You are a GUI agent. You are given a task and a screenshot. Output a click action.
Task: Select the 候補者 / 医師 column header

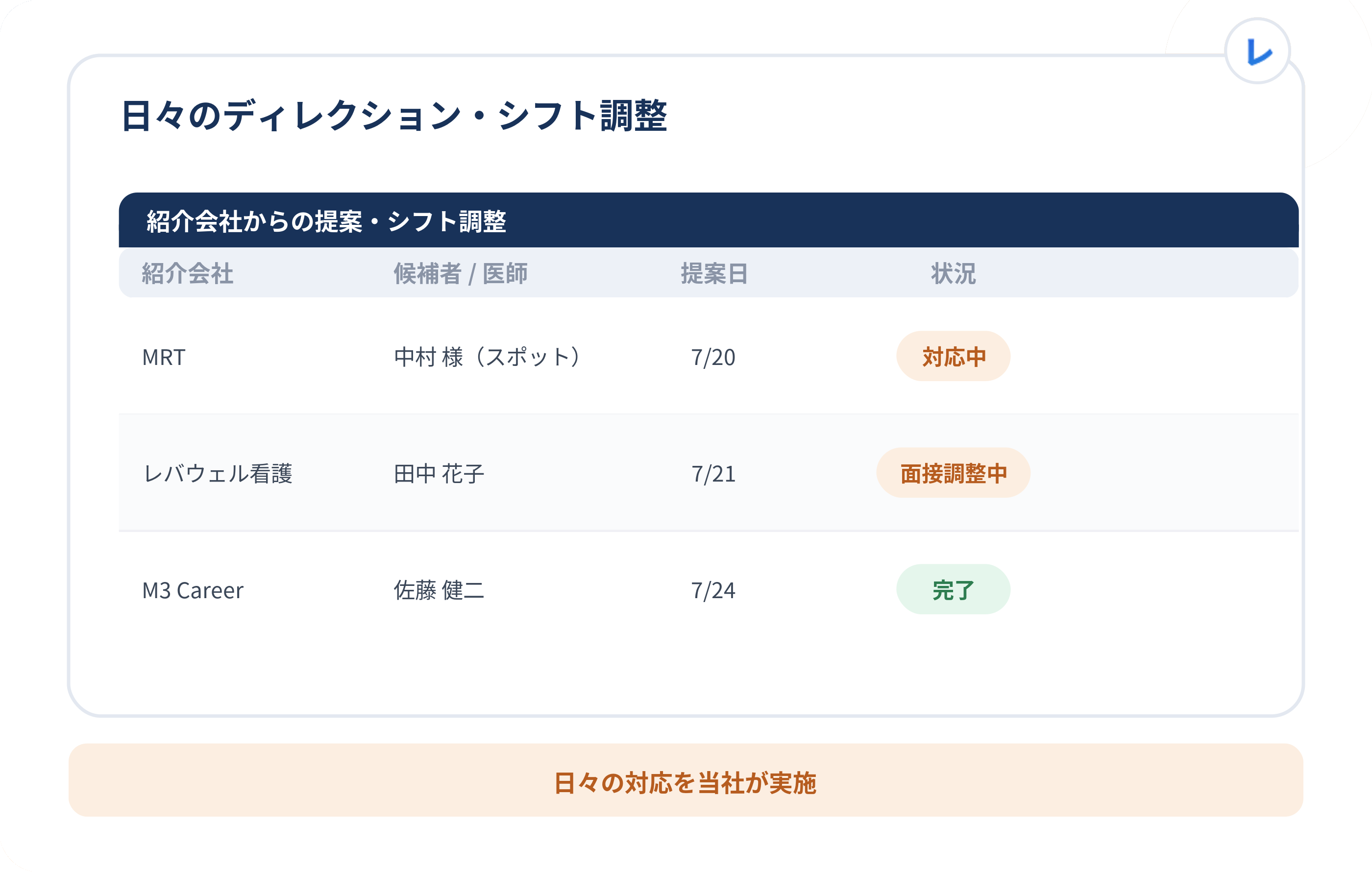pos(461,273)
